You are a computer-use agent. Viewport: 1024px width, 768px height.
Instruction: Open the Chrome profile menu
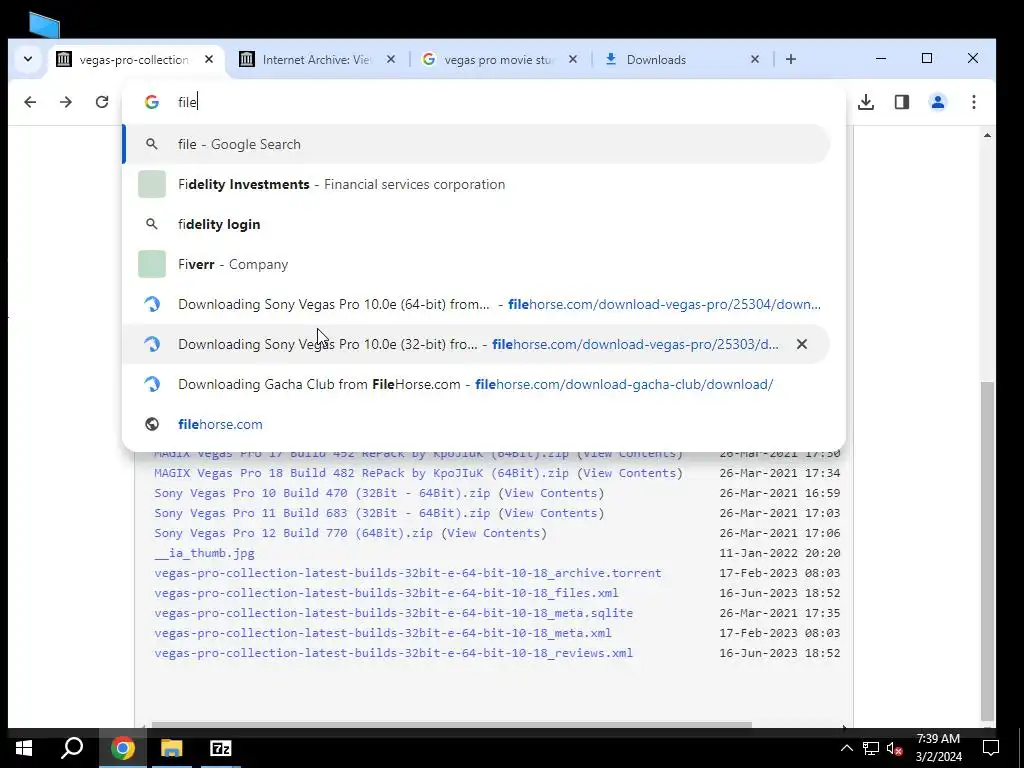[938, 102]
